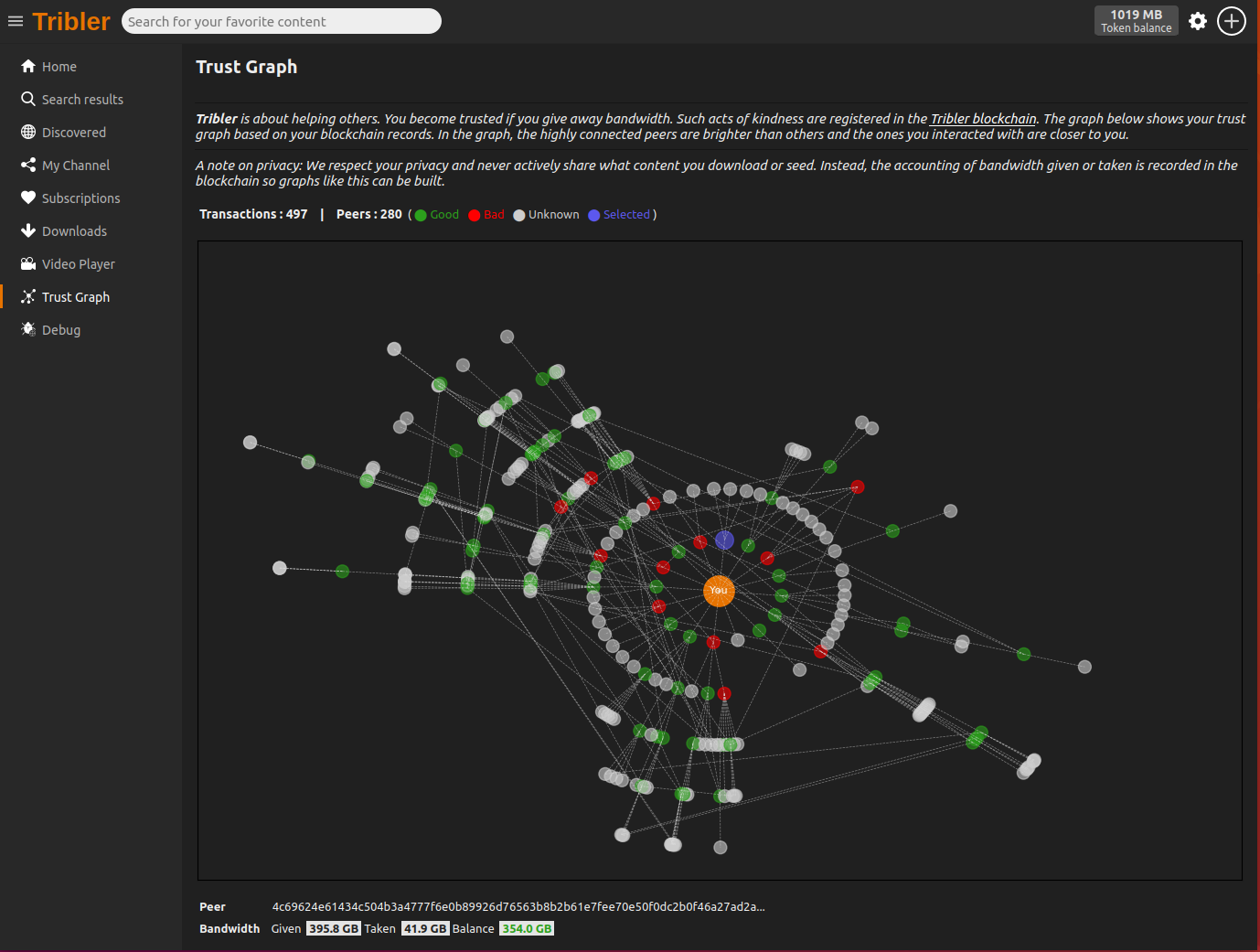Click the Bandwidth label

230,929
